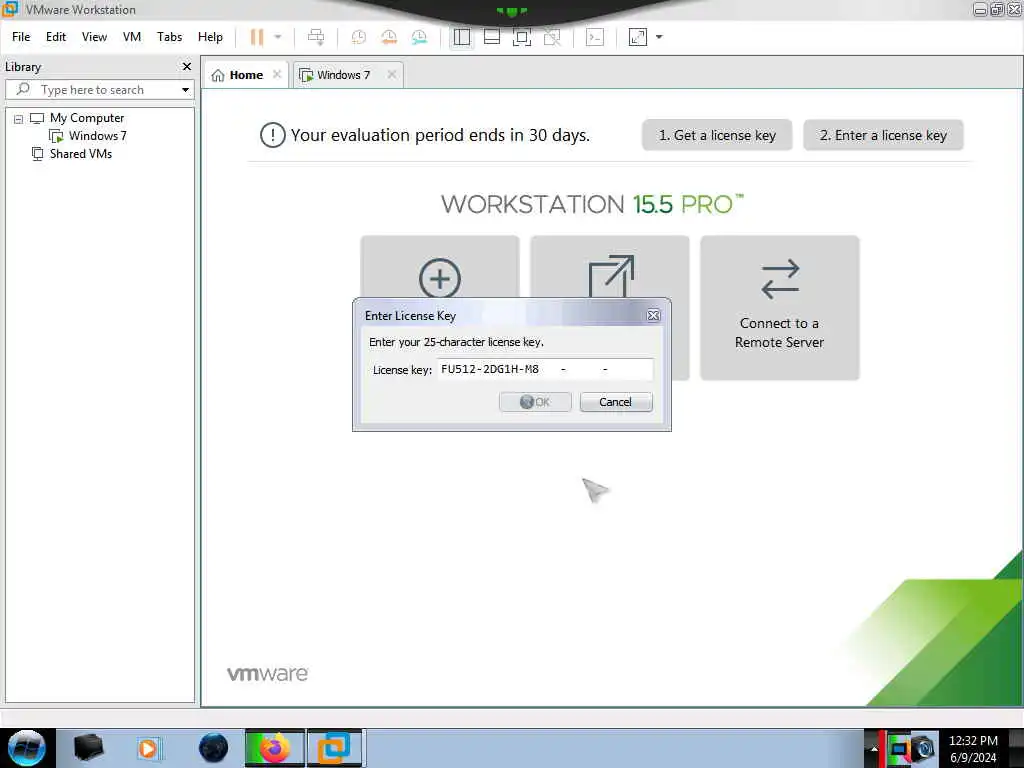1024x768 pixels.
Task: Open Windows Media Player from the taskbar
Action: [148, 748]
